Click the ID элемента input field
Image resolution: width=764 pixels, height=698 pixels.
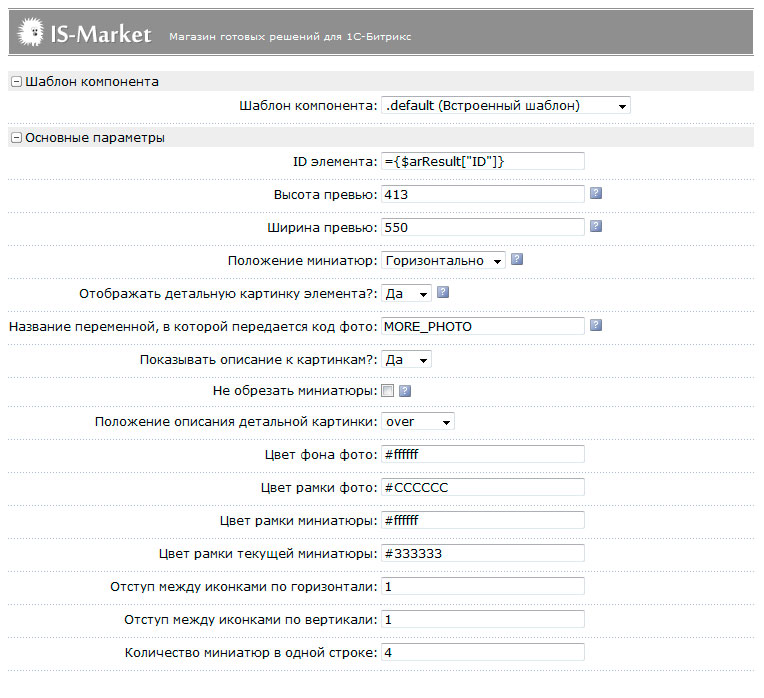tap(482, 161)
